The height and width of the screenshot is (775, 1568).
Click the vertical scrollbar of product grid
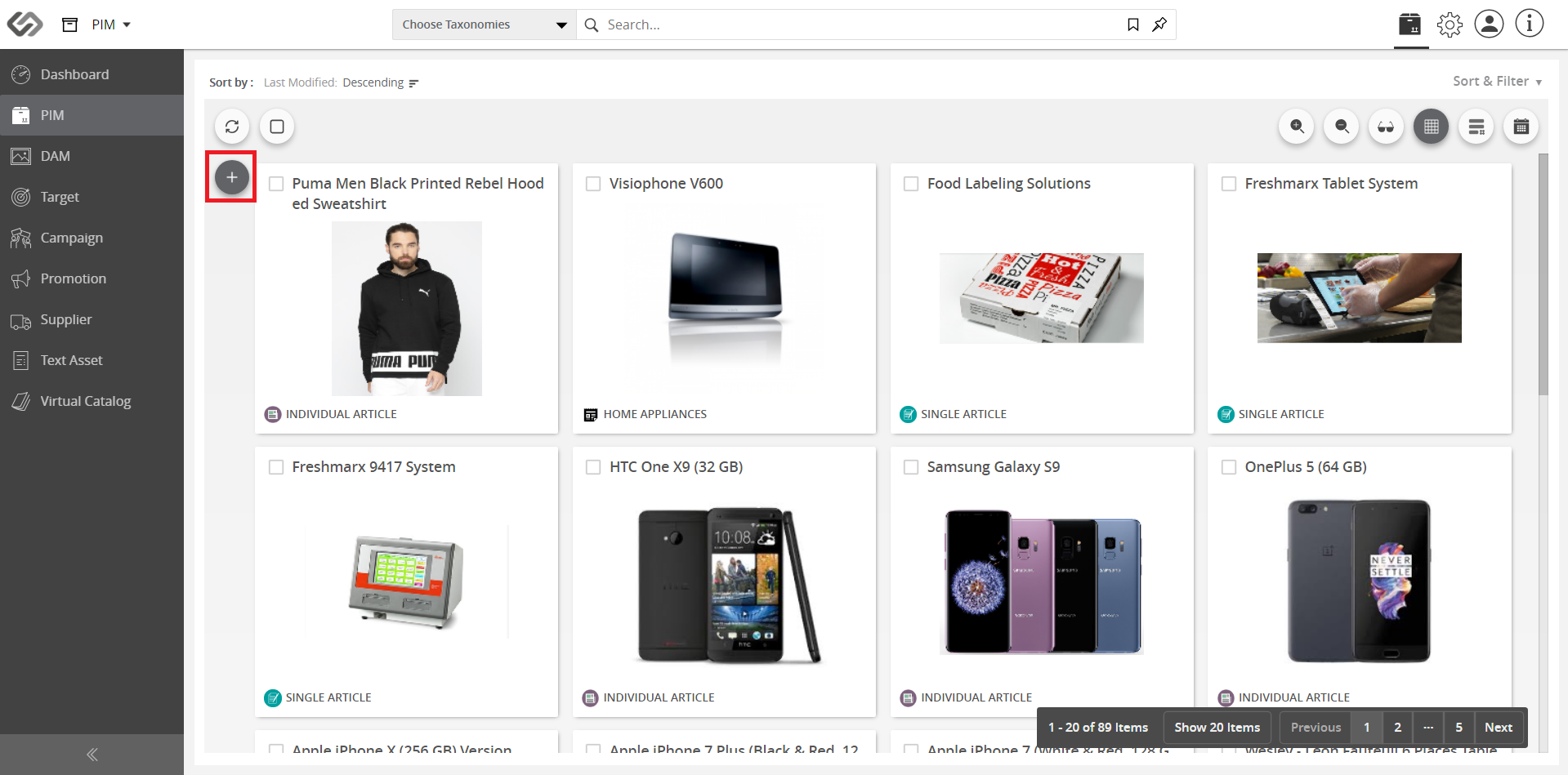[1543, 274]
